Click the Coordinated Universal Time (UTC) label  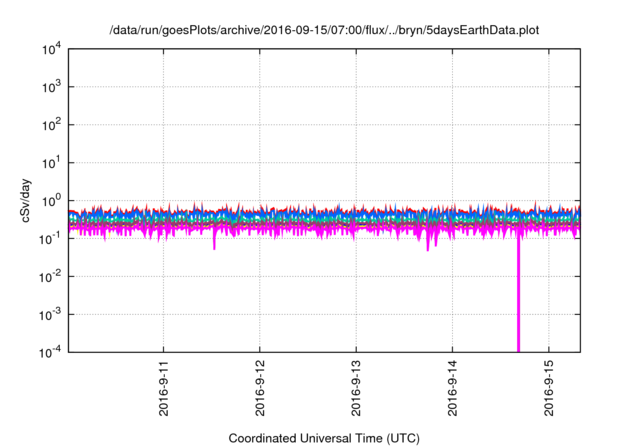point(324,439)
